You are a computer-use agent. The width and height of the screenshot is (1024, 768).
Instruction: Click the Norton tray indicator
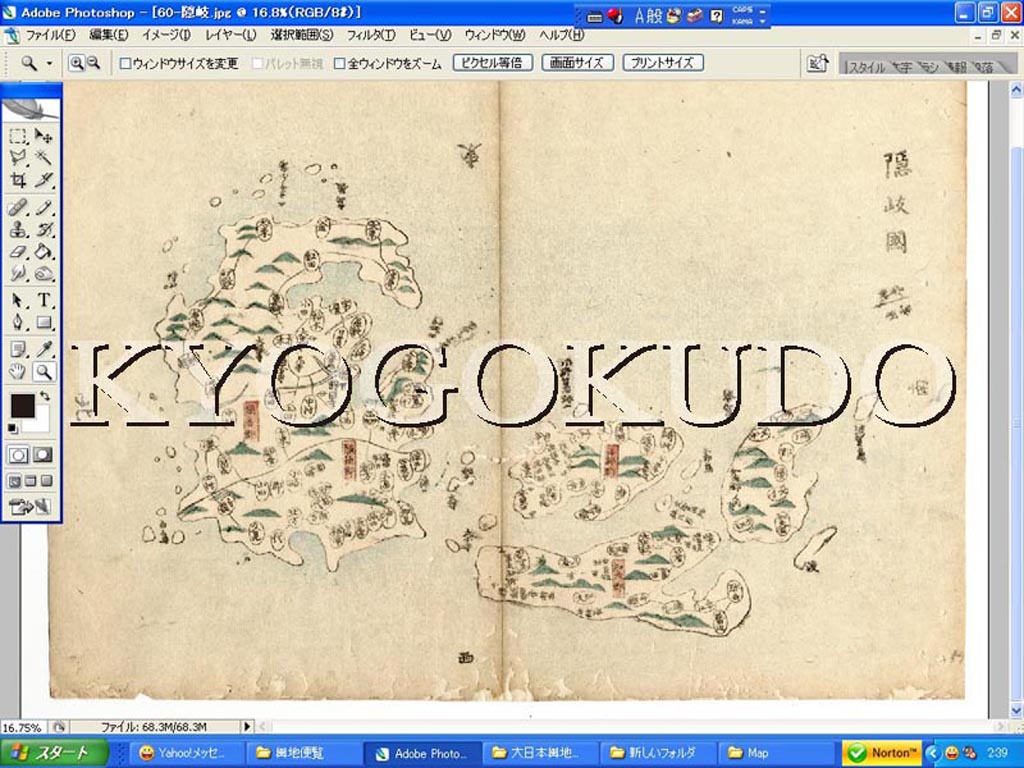883,753
